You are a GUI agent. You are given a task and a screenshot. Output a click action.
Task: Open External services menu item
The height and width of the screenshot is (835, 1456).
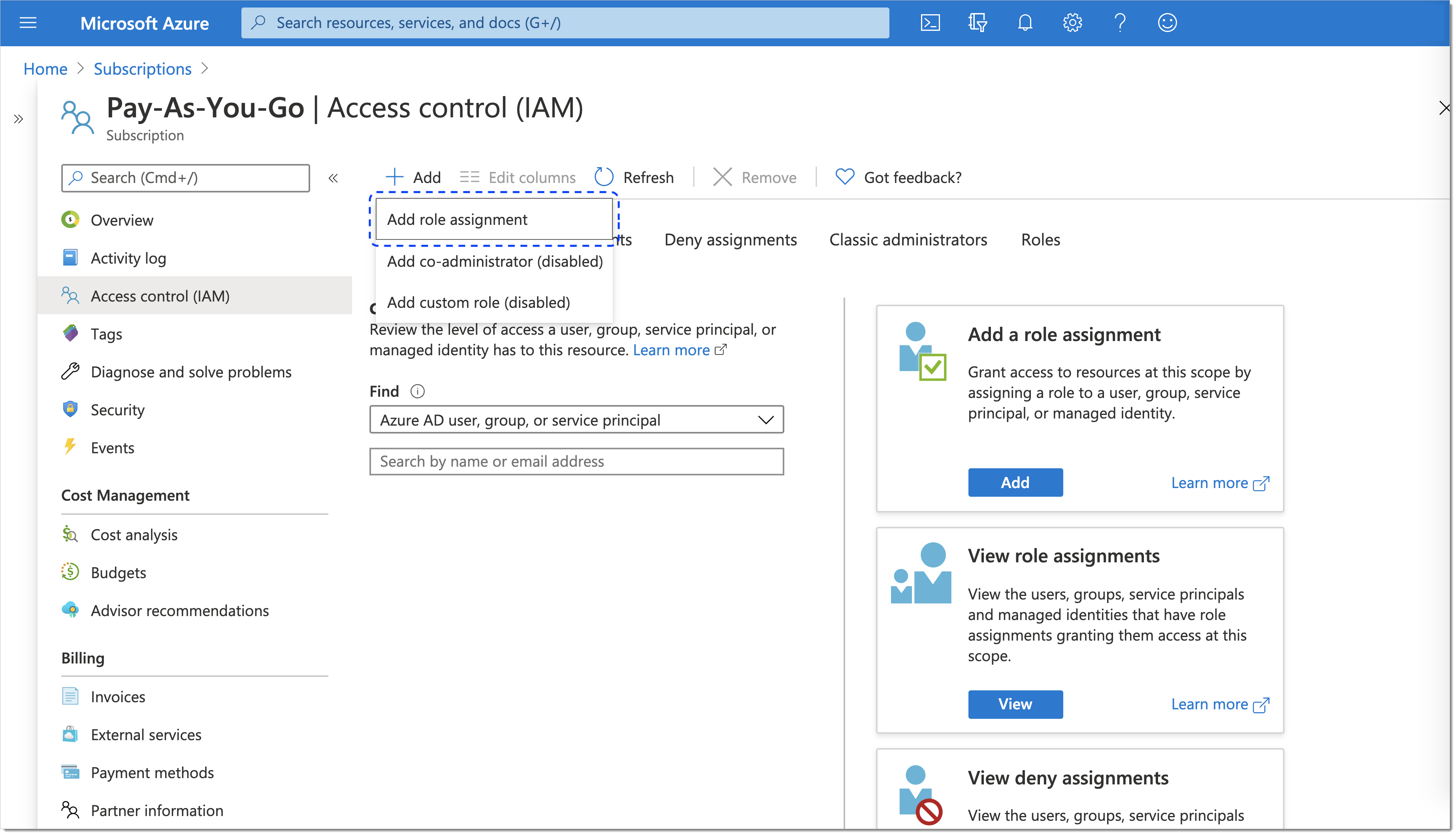(195, 735)
